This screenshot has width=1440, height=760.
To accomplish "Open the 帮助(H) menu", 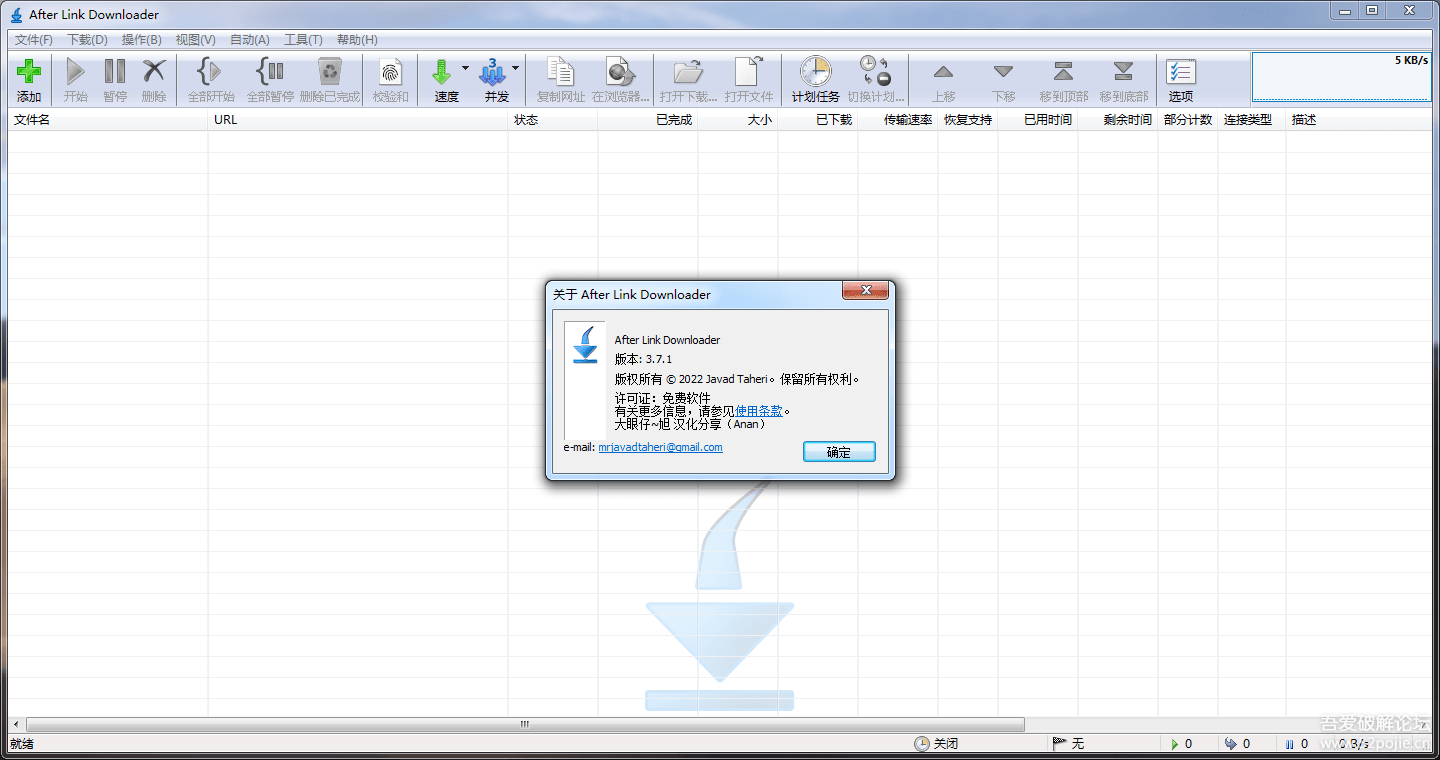I will (357, 40).
